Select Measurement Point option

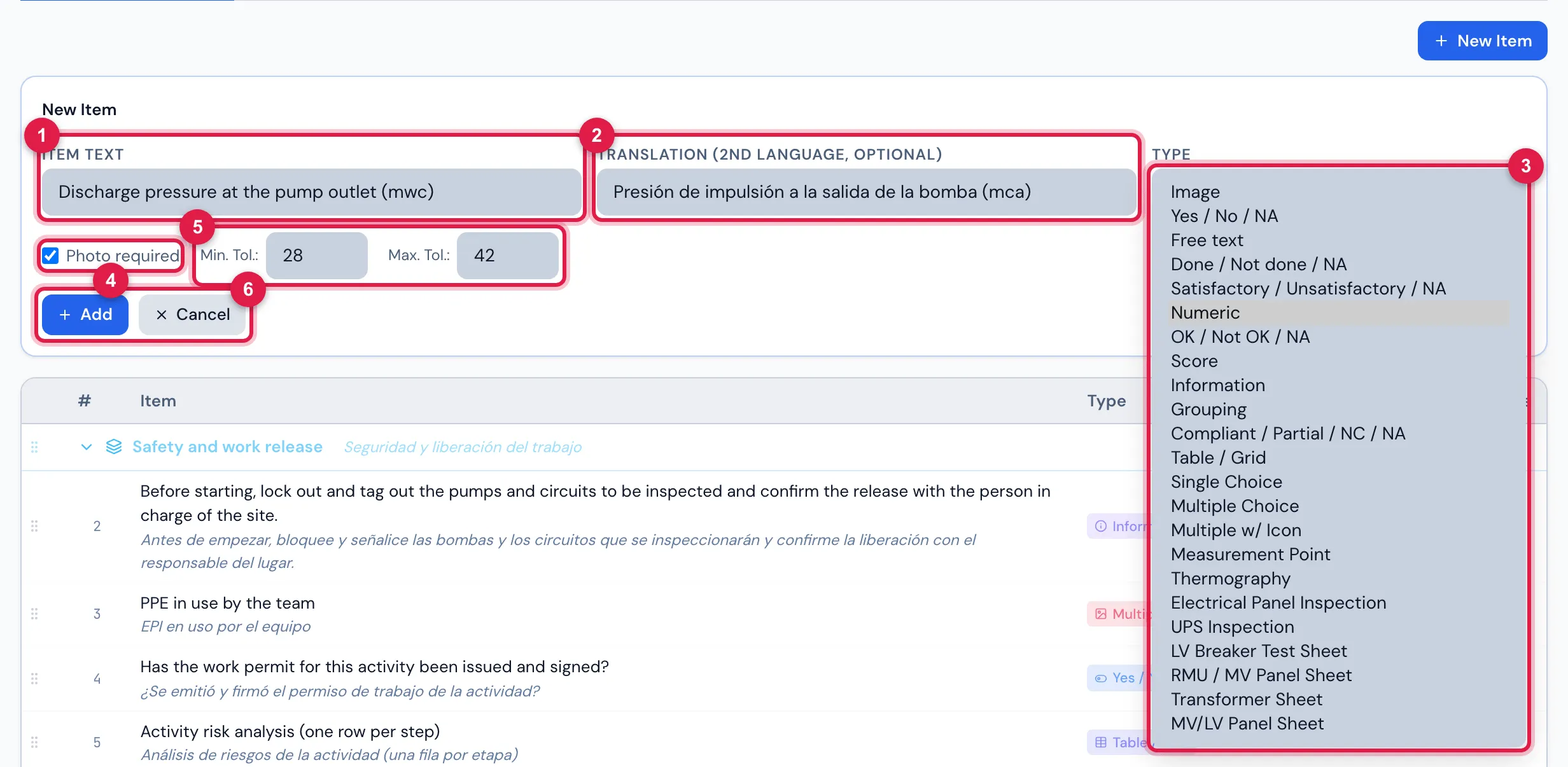1340,555
